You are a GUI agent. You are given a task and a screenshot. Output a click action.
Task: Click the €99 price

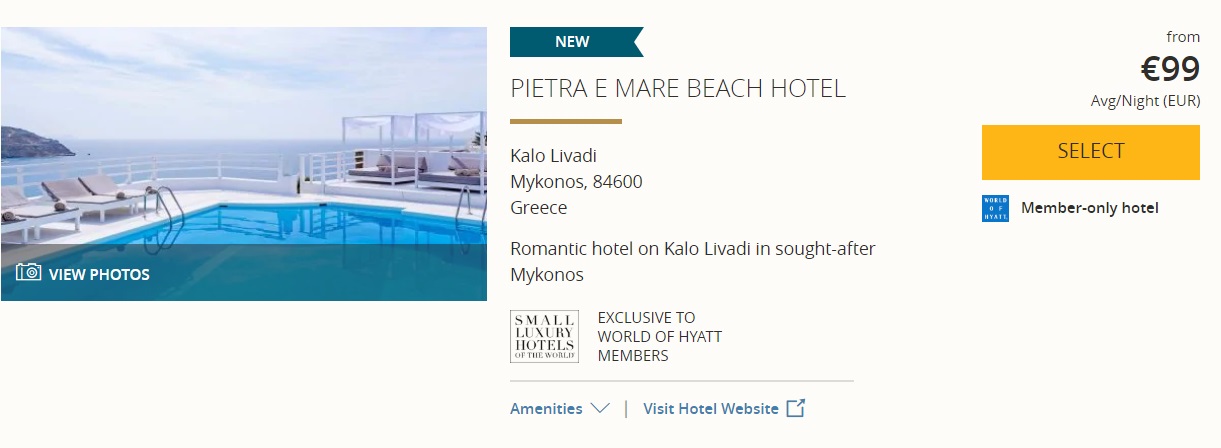1170,69
